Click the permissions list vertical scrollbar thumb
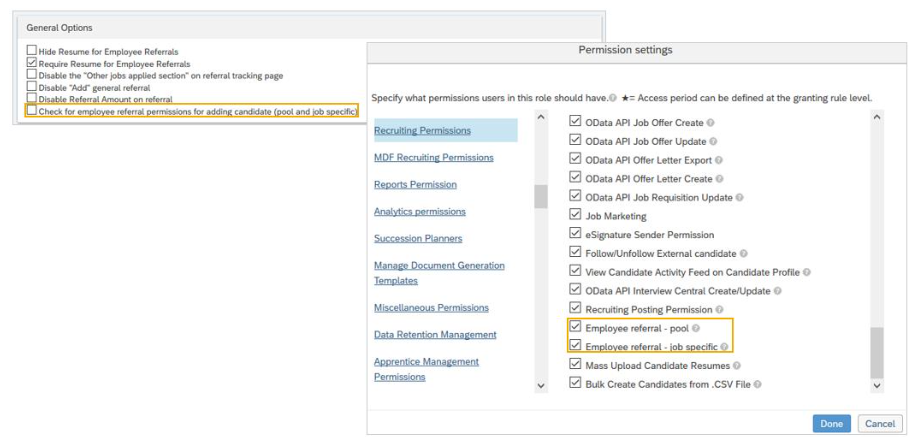 [876, 352]
